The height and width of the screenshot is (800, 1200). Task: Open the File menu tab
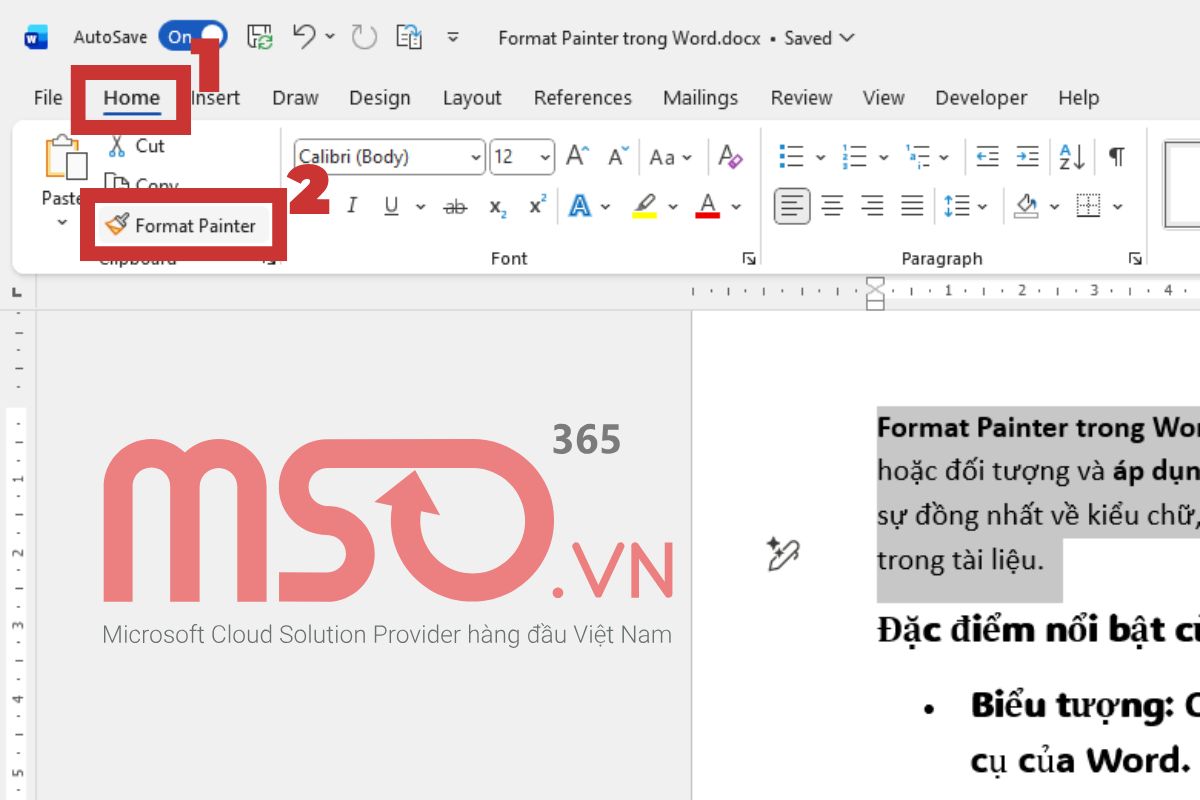48,97
